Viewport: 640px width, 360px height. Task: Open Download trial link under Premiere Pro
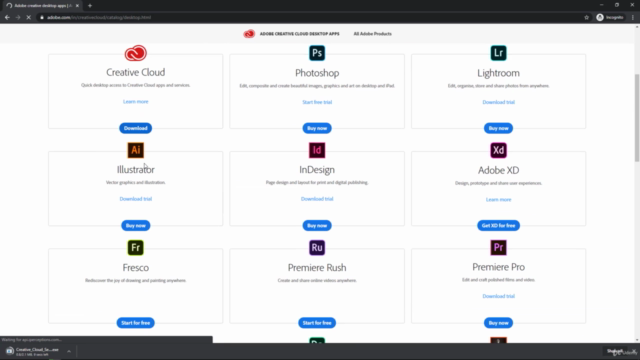498,296
